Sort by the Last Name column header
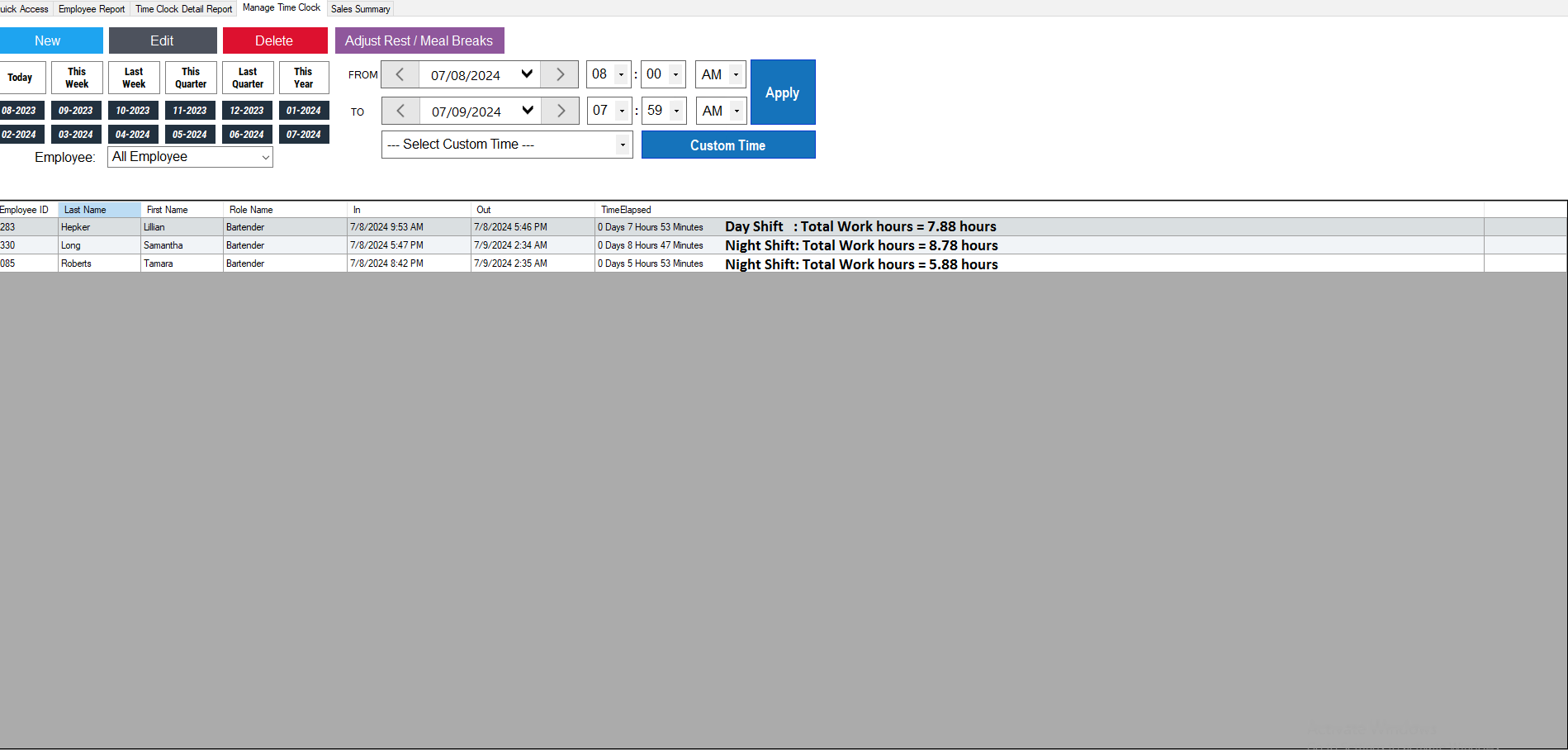 point(99,210)
